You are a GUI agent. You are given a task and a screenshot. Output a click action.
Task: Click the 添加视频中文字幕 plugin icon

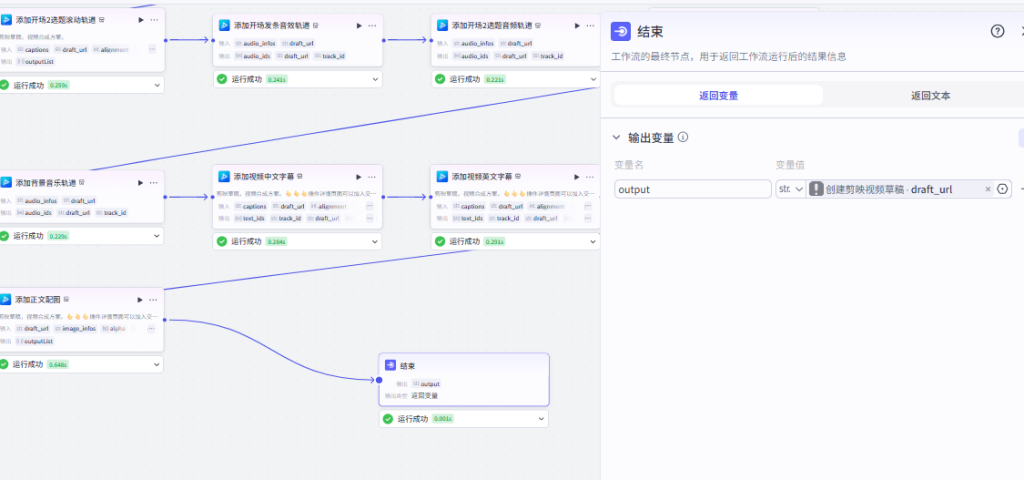224,176
